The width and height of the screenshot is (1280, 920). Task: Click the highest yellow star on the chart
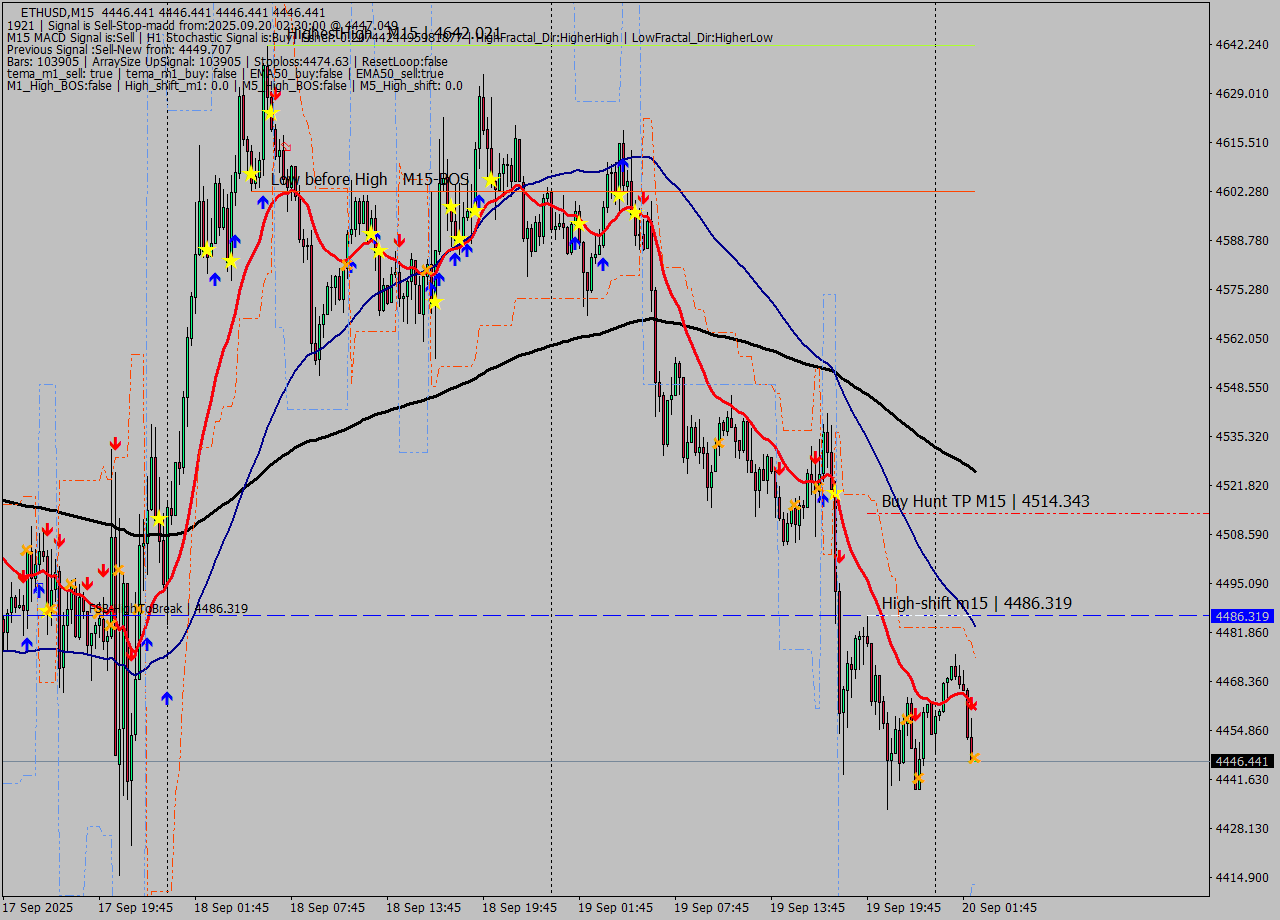270,113
